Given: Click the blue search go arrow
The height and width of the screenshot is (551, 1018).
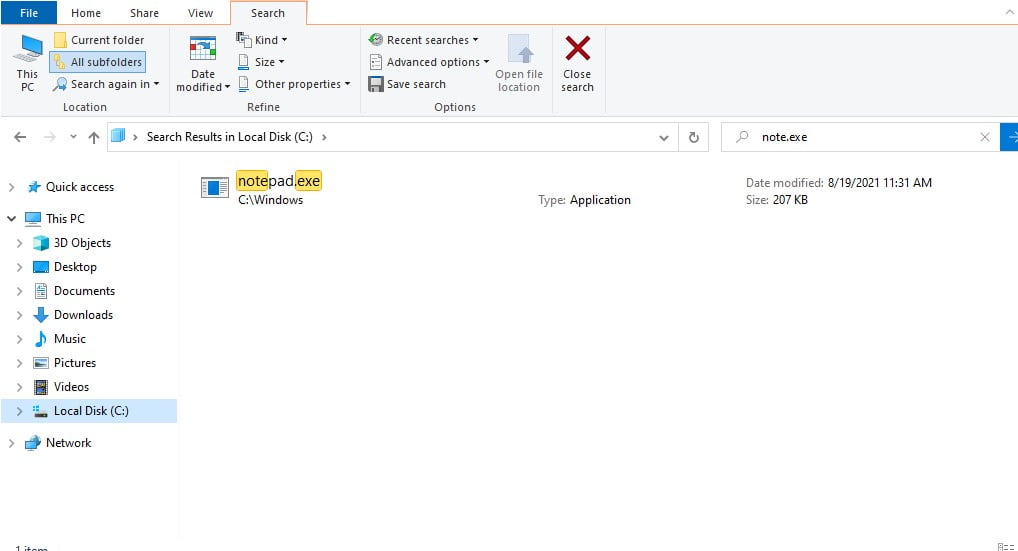Looking at the screenshot, I should [x=1009, y=137].
